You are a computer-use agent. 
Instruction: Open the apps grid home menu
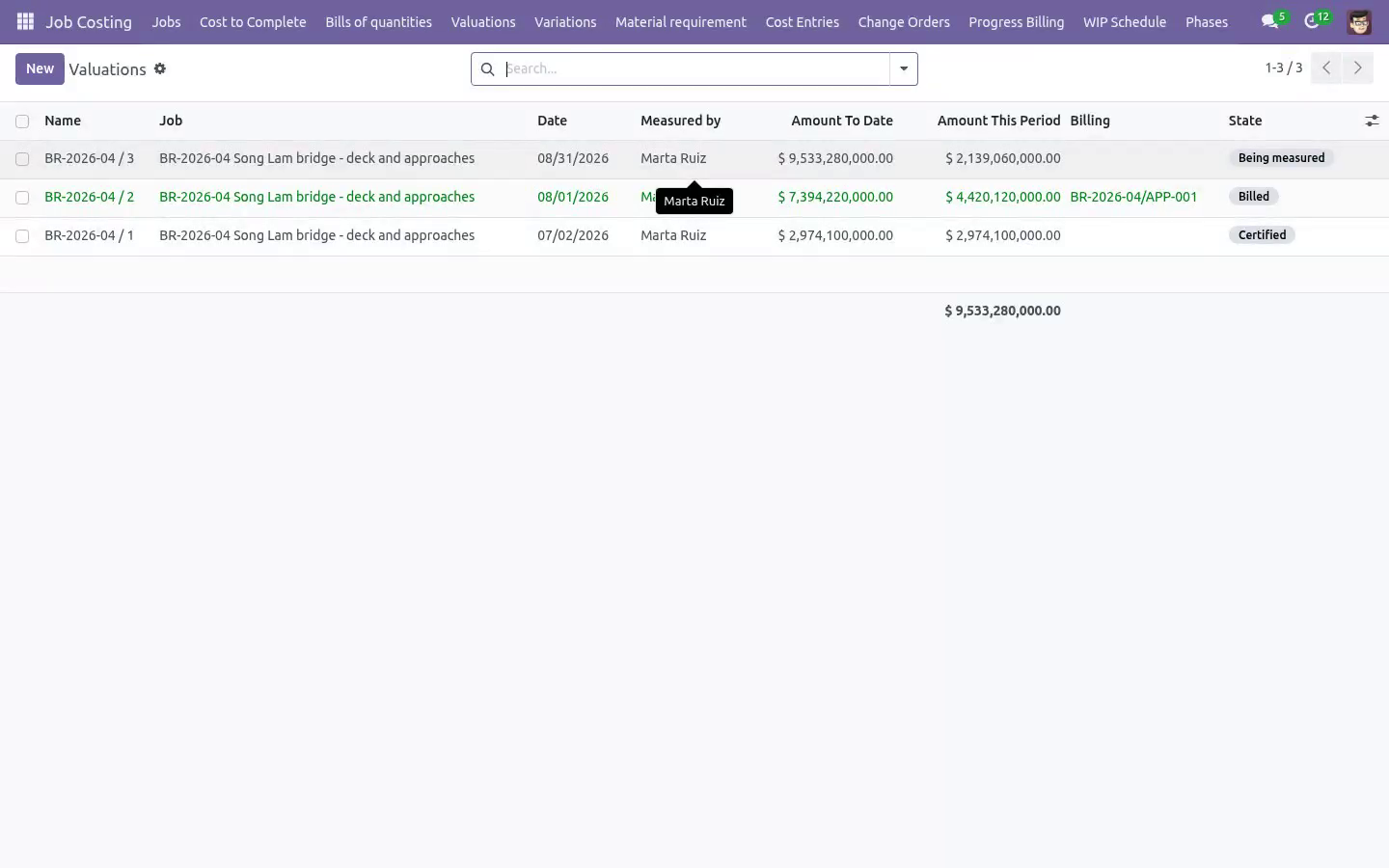(x=25, y=21)
